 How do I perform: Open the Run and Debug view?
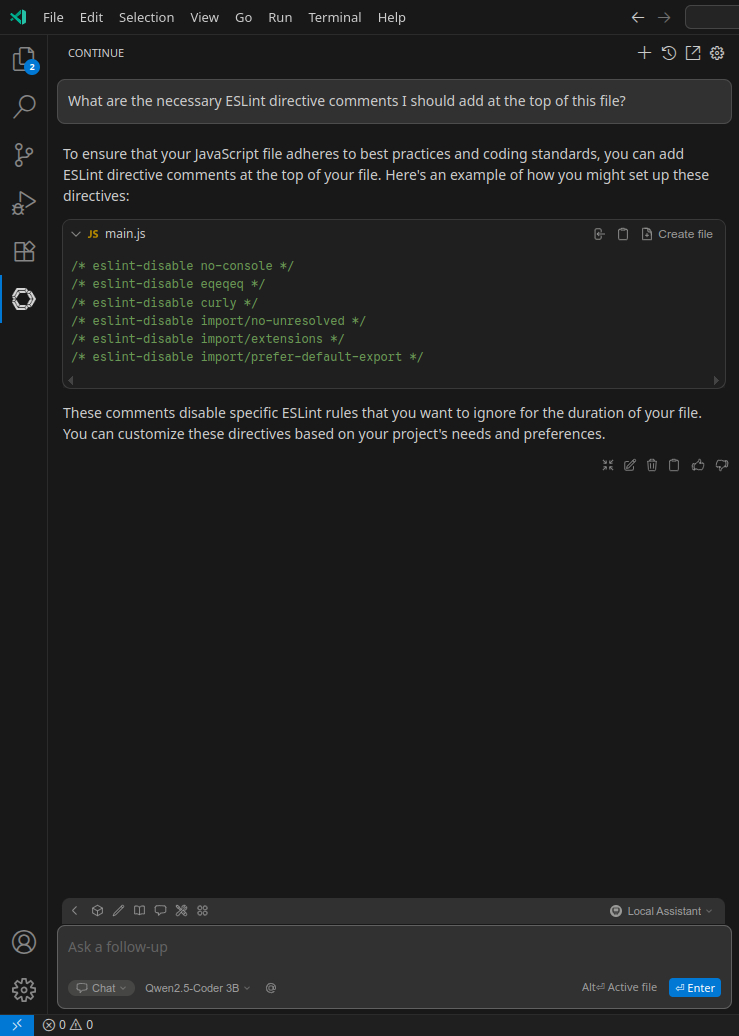[x=24, y=203]
